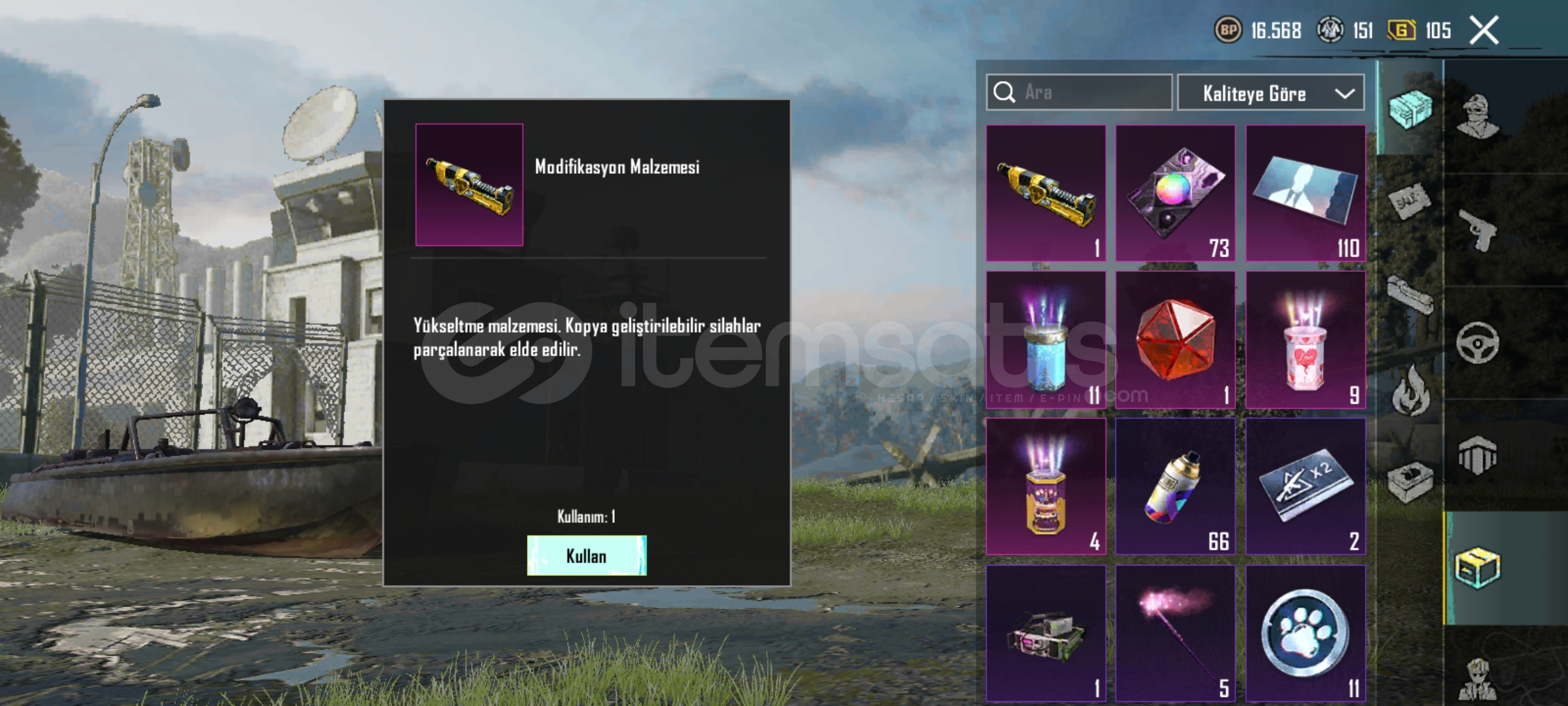Open the flame icon side tab
1568x706 pixels.
1411,390
